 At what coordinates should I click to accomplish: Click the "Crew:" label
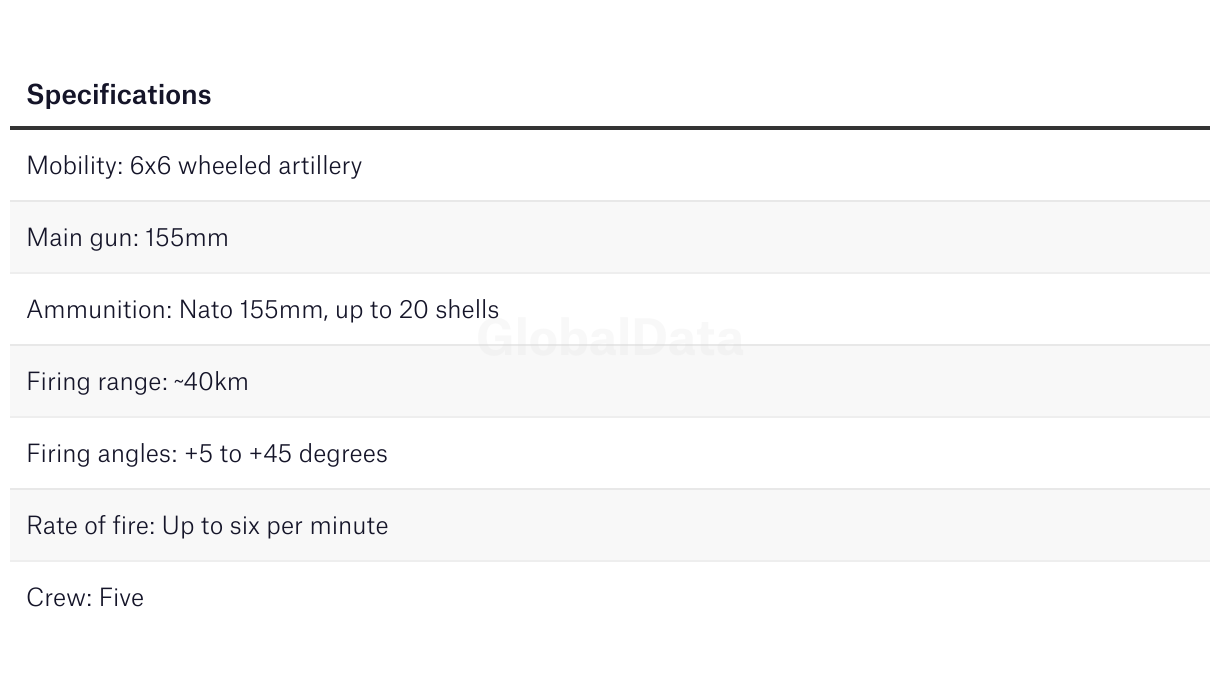tap(59, 598)
